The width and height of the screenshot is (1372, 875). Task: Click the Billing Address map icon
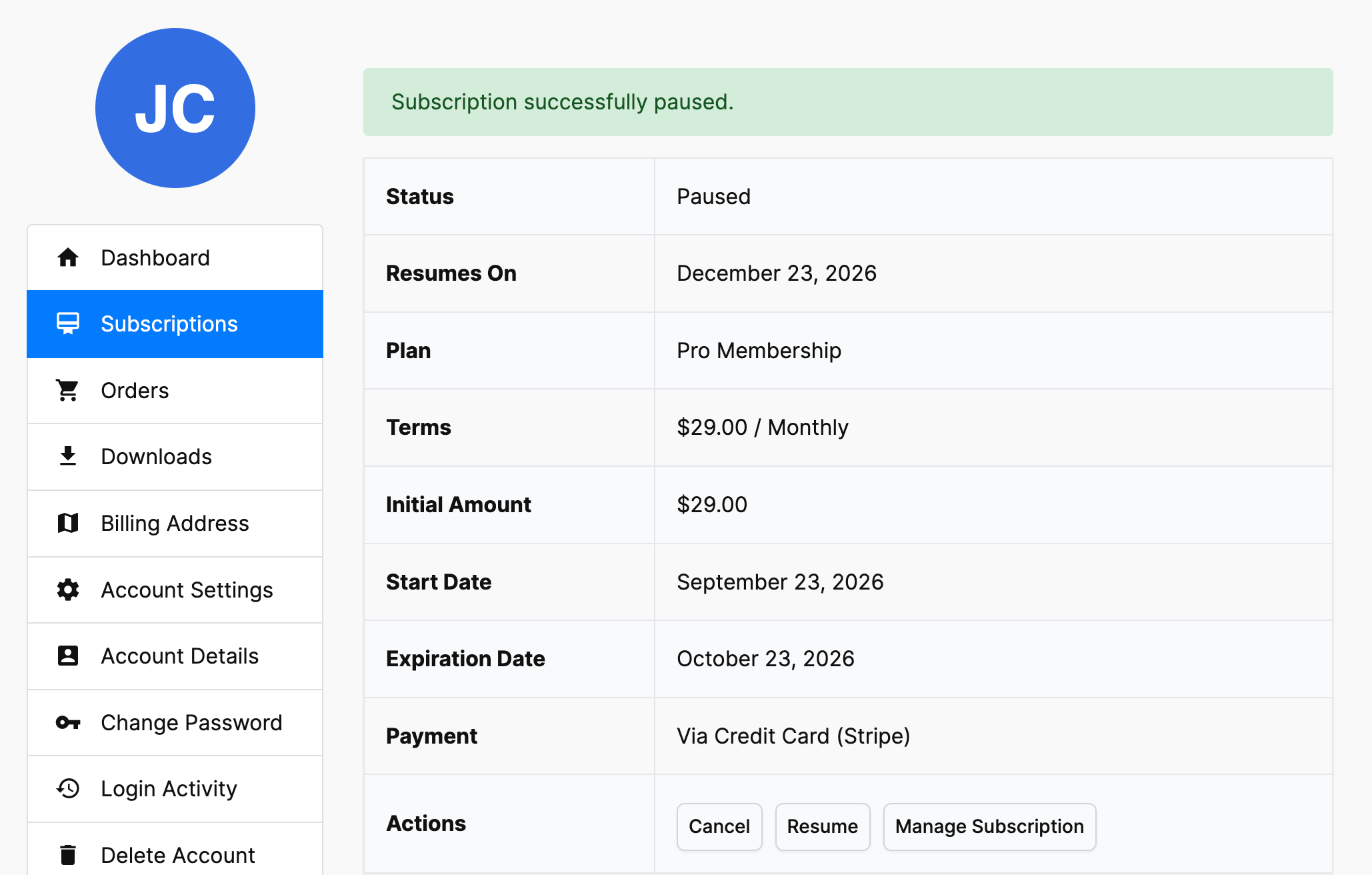tap(68, 523)
